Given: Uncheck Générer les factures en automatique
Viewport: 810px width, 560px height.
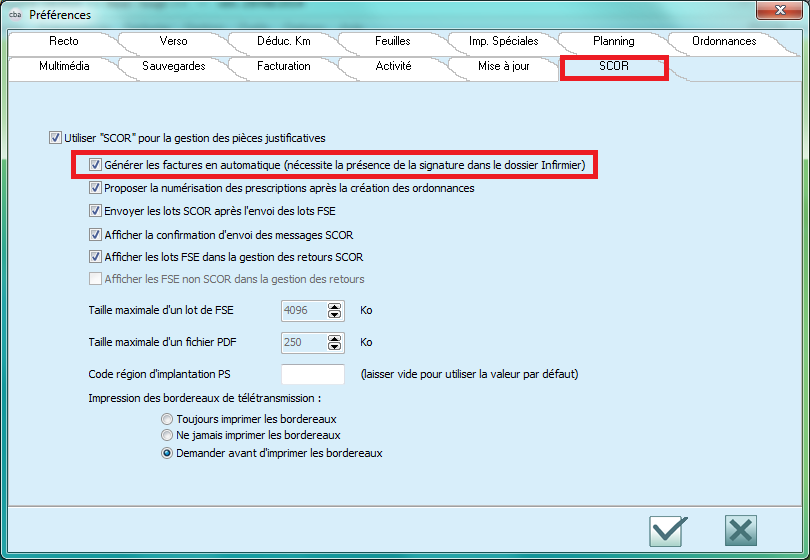Looking at the screenshot, I should click(95, 165).
